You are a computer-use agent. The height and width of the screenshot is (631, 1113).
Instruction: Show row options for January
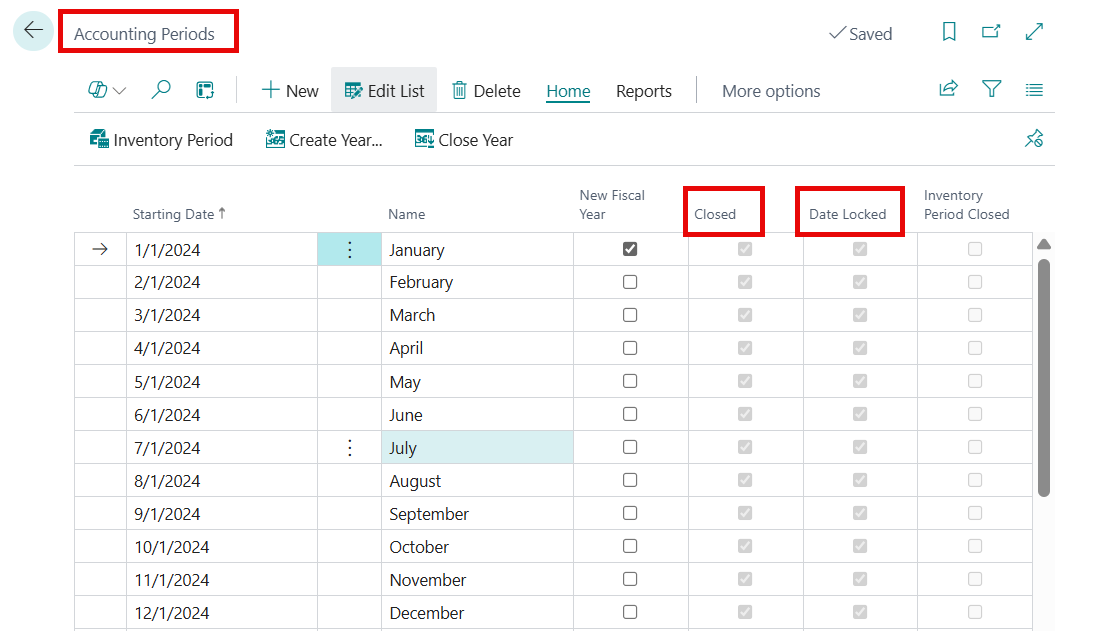point(349,250)
